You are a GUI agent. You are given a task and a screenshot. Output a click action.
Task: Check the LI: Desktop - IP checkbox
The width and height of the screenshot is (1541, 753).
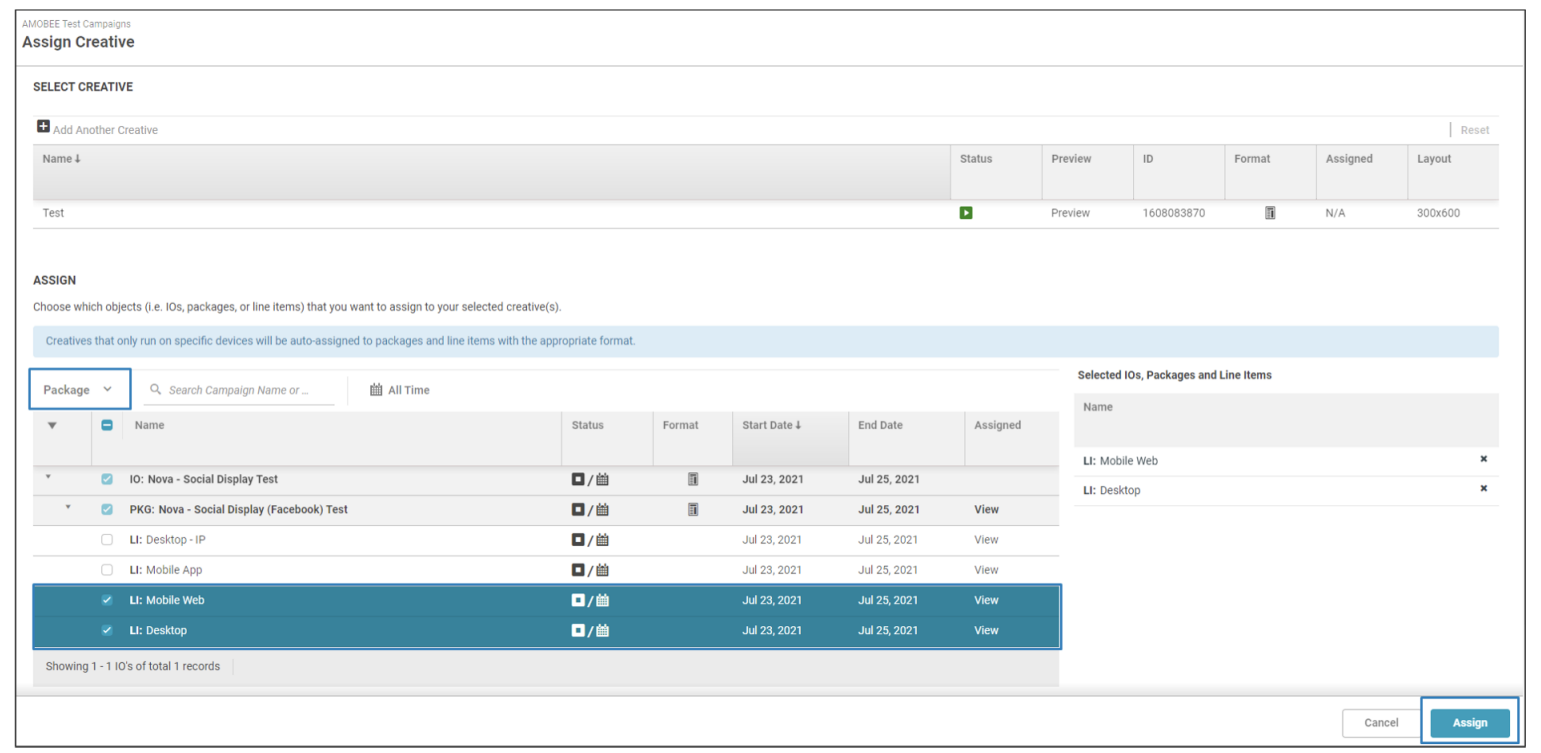tap(107, 540)
